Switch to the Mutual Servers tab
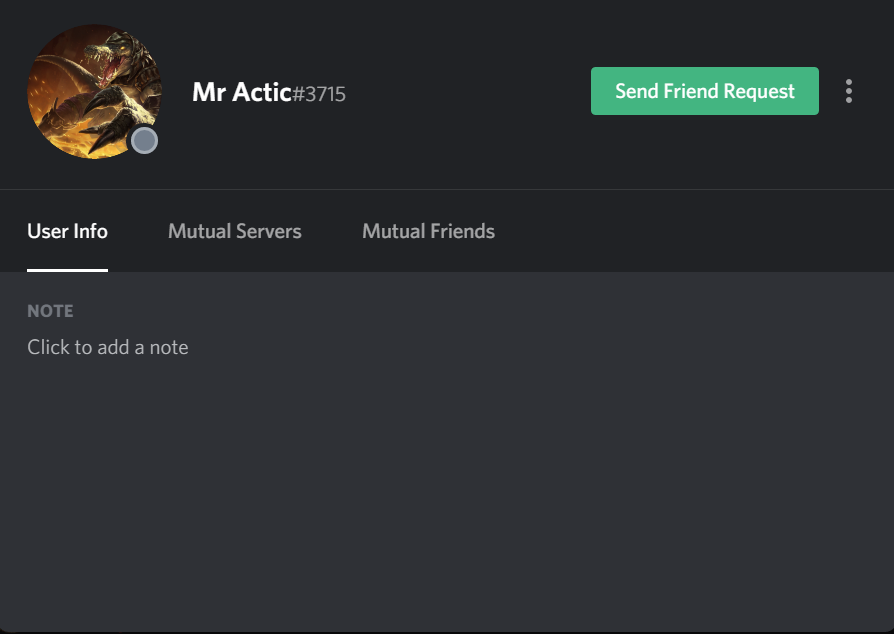The height and width of the screenshot is (634, 894). pos(234,231)
